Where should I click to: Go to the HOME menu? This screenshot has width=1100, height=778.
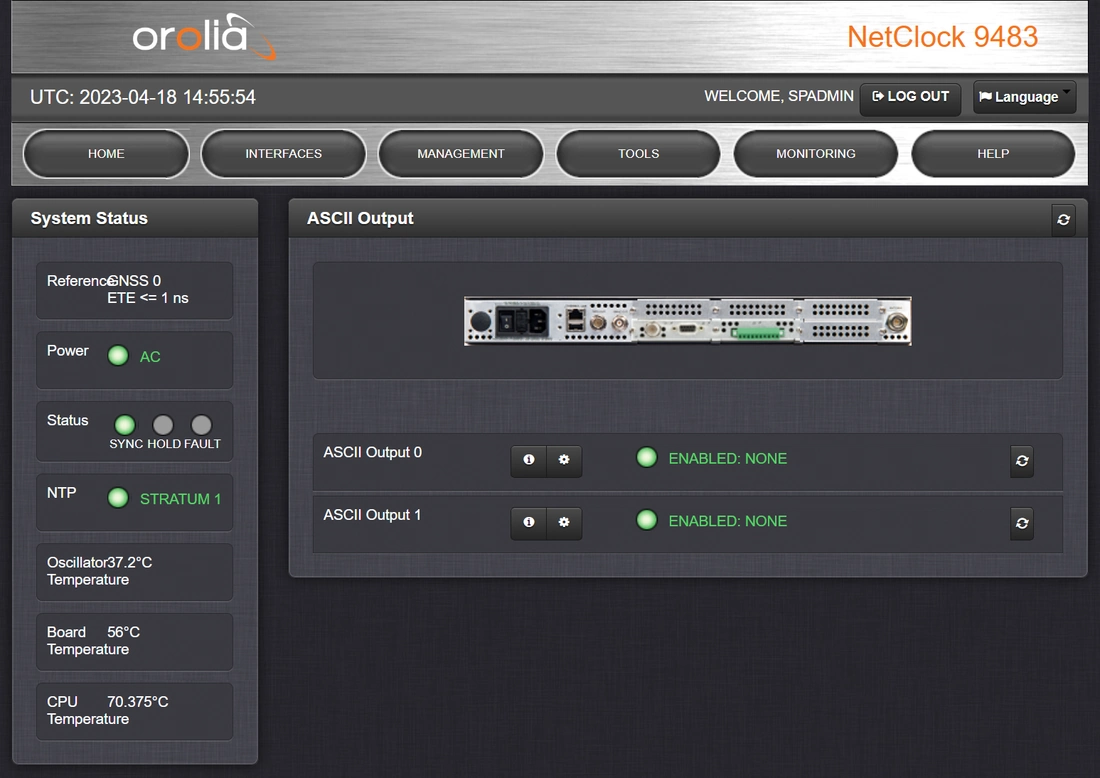[106, 154]
